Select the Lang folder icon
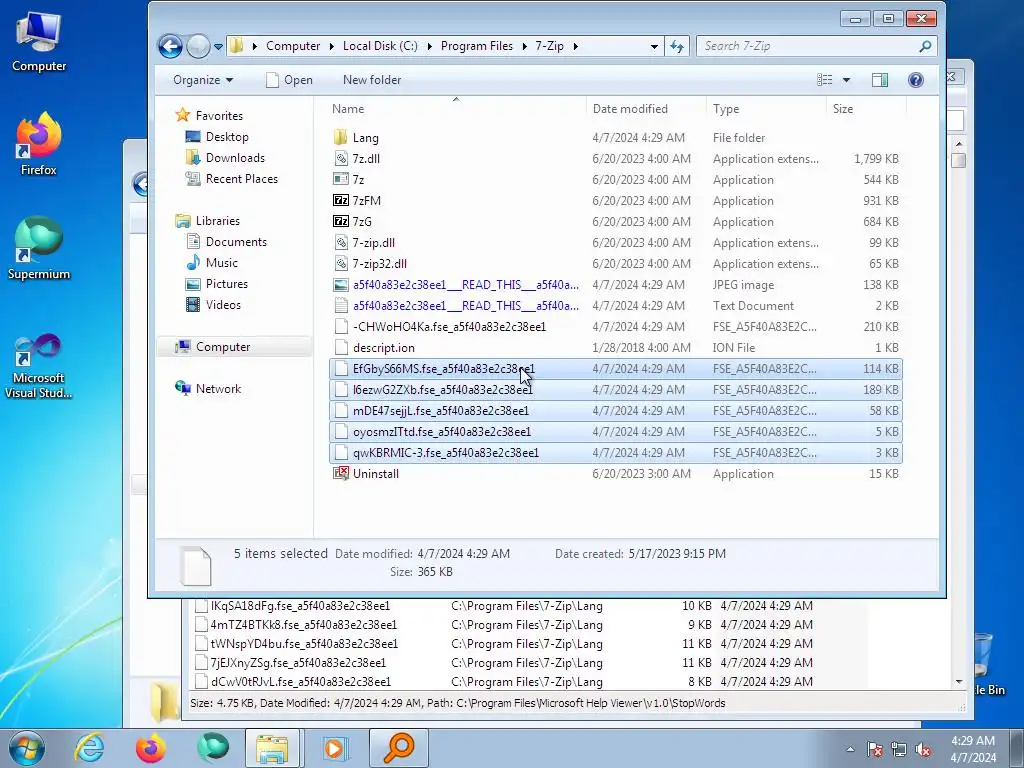 (x=340, y=138)
